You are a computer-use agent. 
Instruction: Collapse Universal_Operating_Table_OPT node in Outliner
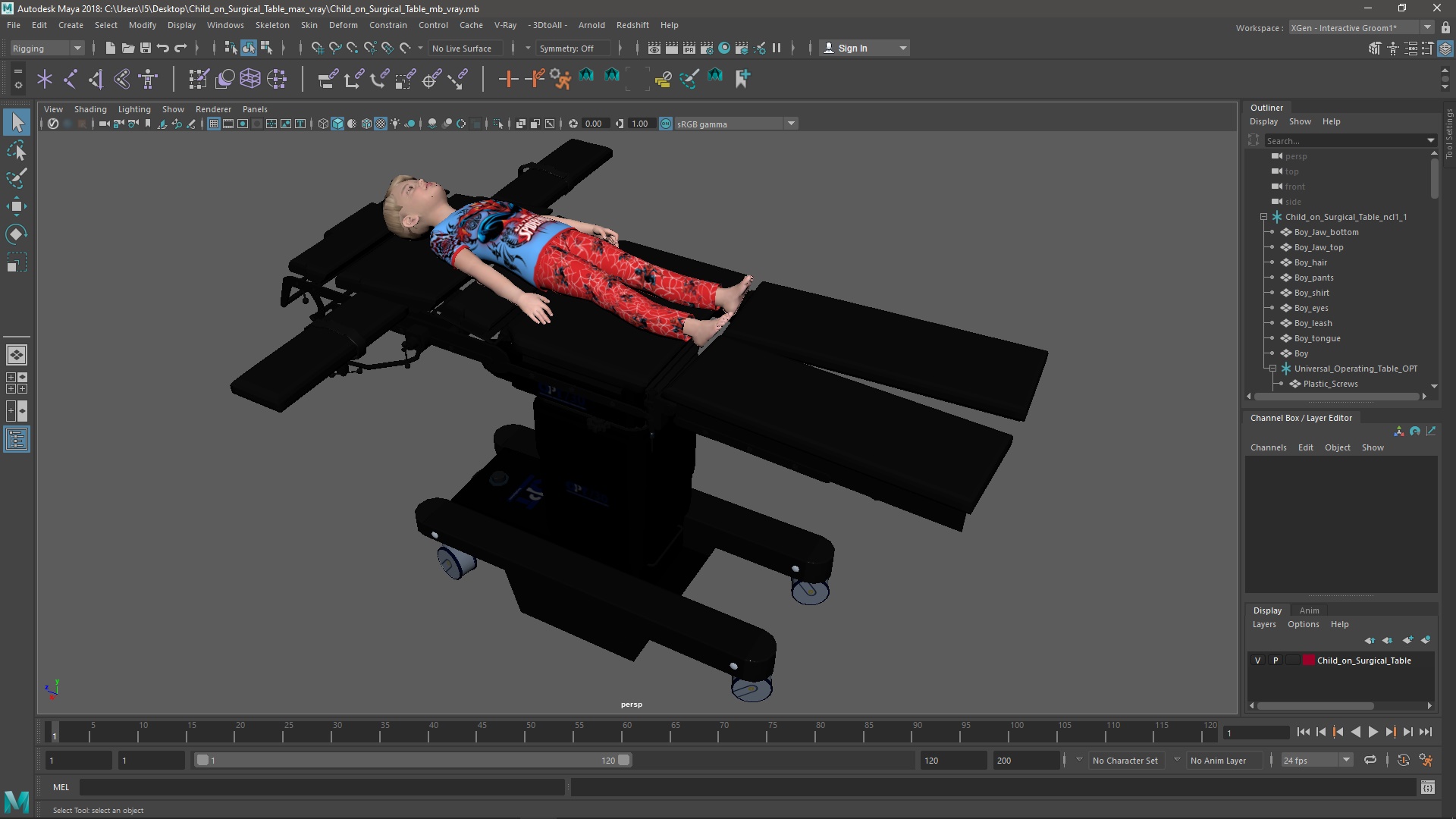coord(1272,369)
